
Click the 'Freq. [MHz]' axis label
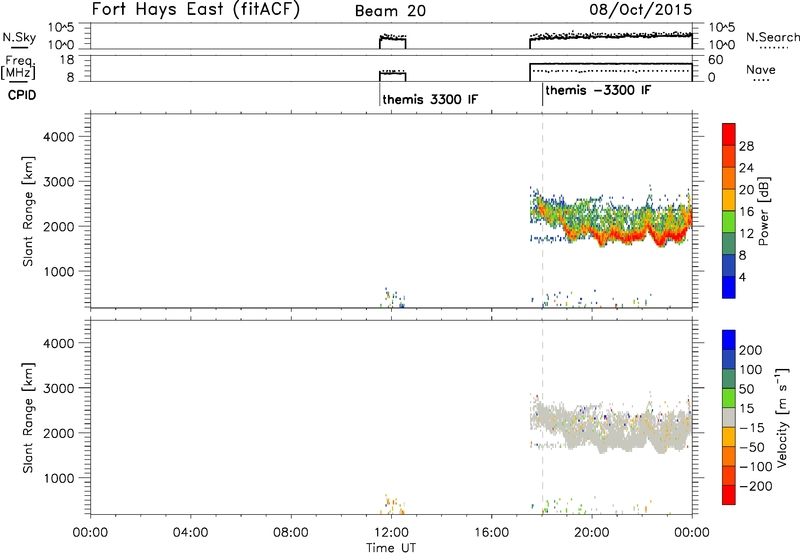[x=18, y=67]
